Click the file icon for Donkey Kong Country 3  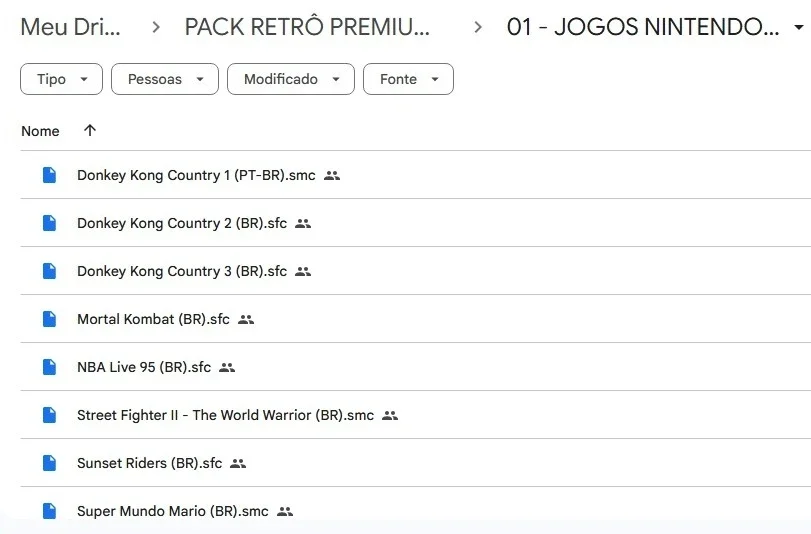pyautogui.click(x=49, y=271)
